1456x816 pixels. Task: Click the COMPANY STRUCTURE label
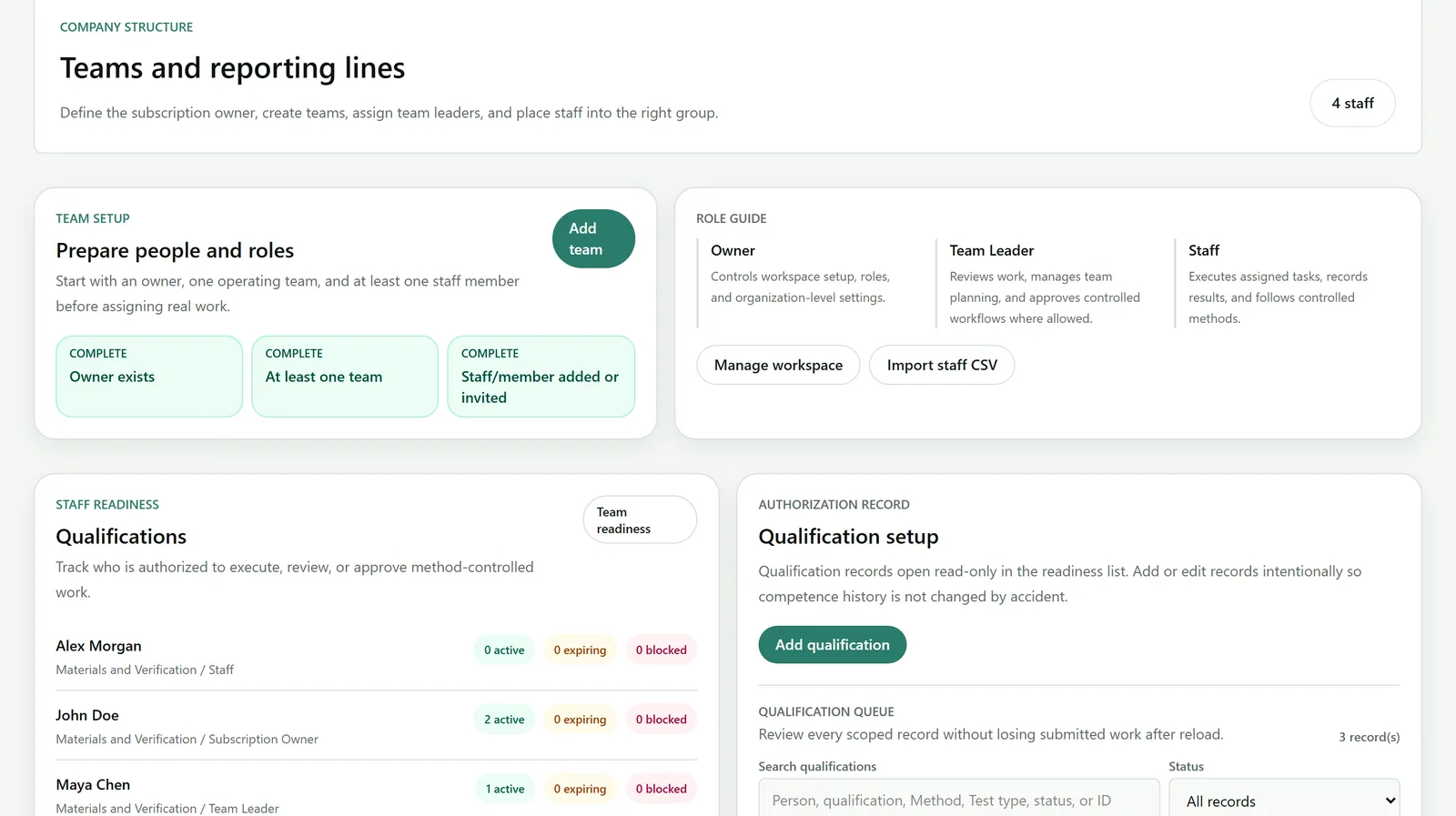pos(126,27)
